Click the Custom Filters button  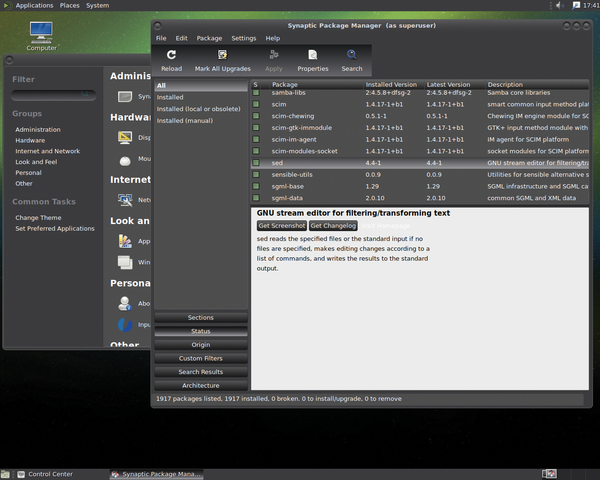[201, 358]
